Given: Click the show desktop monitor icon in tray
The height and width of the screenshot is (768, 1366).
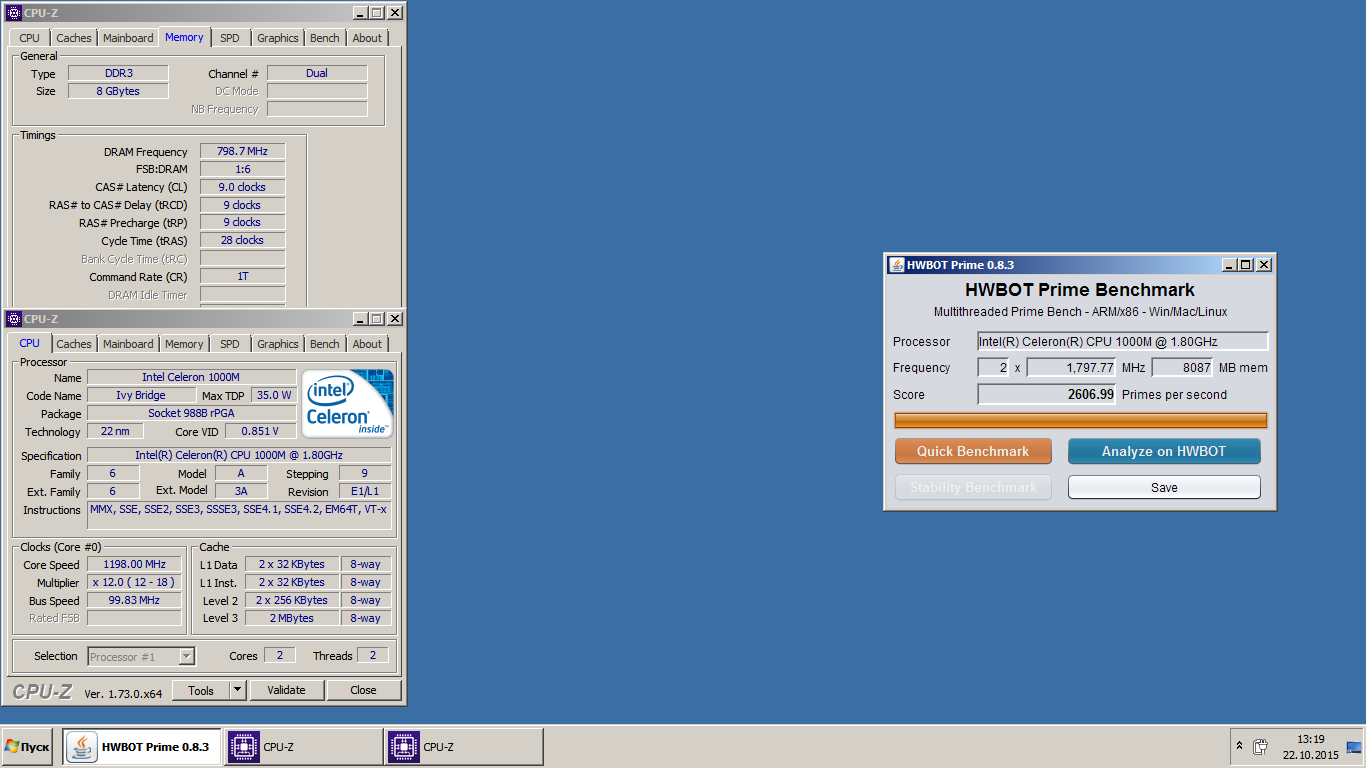Looking at the screenshot, I should 1354,746.
